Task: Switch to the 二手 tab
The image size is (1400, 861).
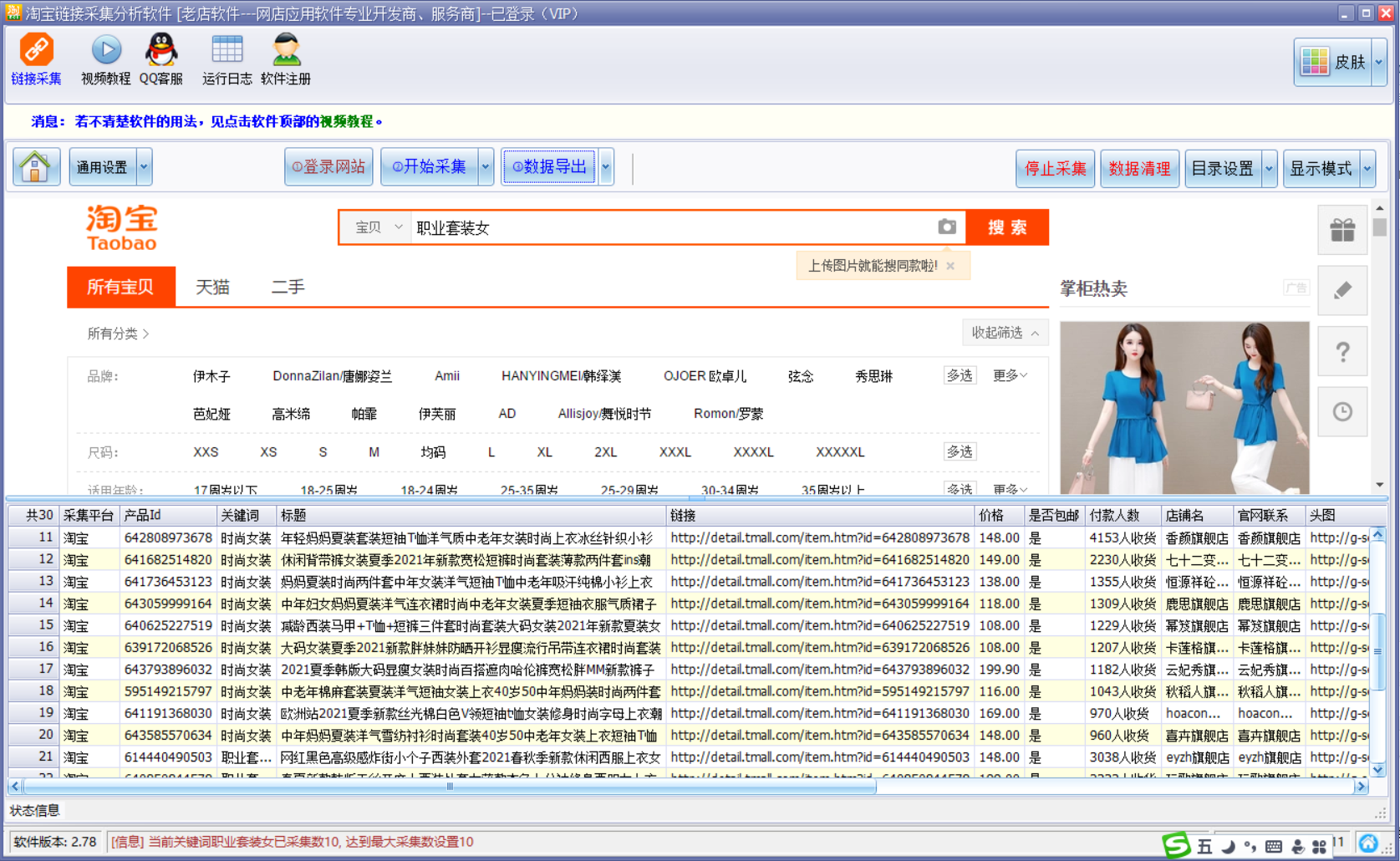Action: pos(288,288)
